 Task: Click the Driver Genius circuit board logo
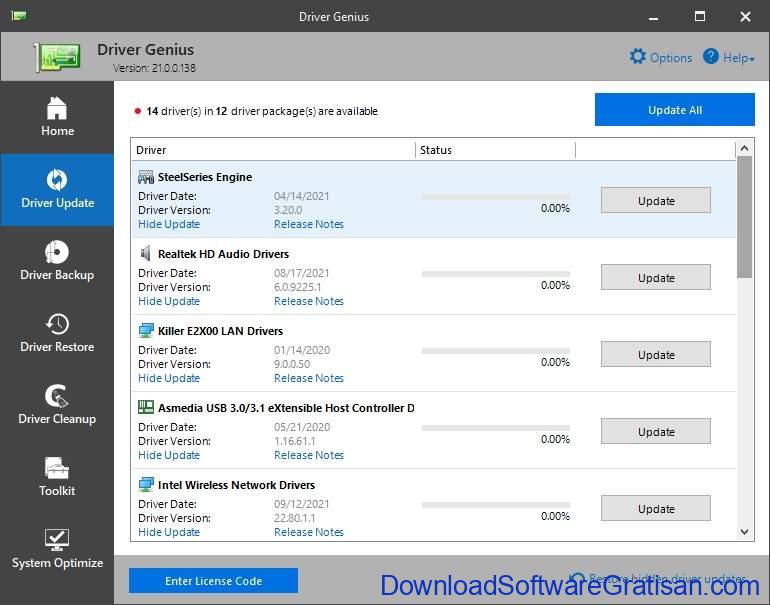click(x=57, y=57)
